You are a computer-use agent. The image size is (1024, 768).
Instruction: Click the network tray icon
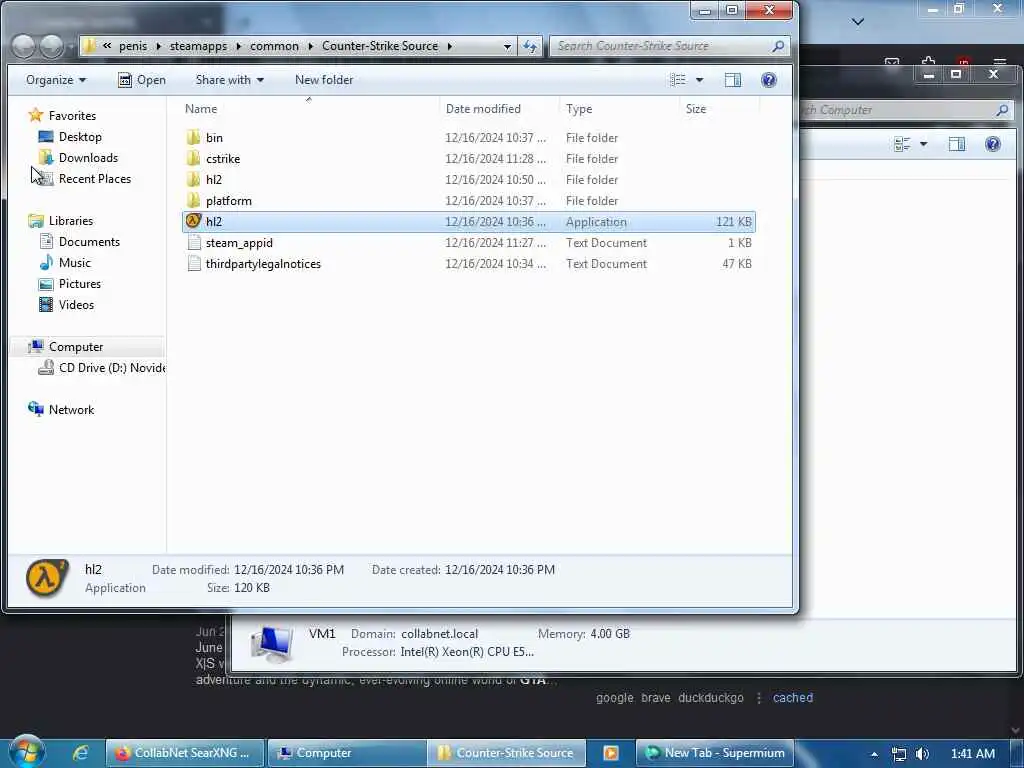pos(899,754)
